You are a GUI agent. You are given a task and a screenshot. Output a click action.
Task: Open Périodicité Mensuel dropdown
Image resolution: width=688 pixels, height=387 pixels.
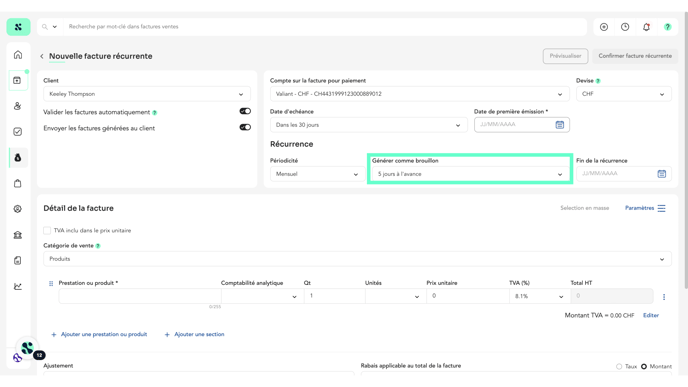coord(317,174)
